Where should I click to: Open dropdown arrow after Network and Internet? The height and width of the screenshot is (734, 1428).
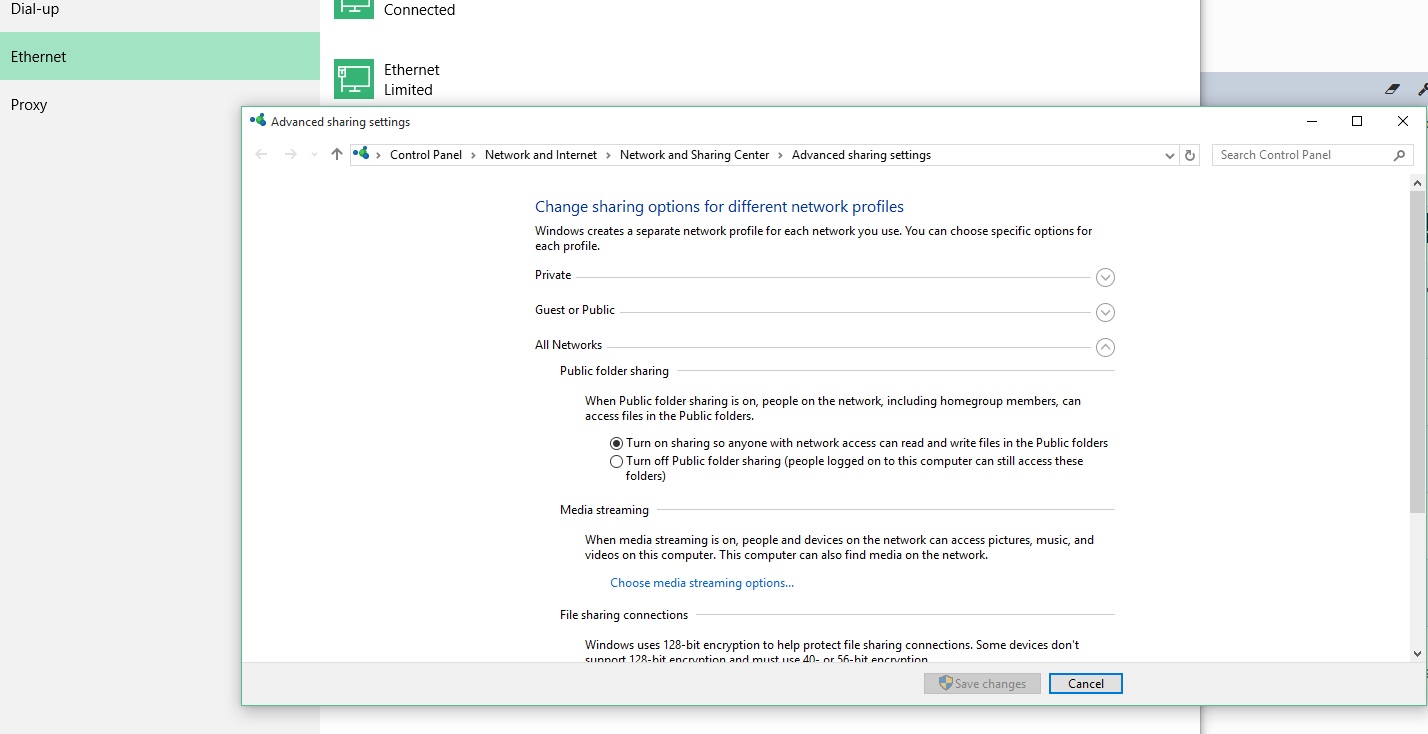tap(609, 155)
